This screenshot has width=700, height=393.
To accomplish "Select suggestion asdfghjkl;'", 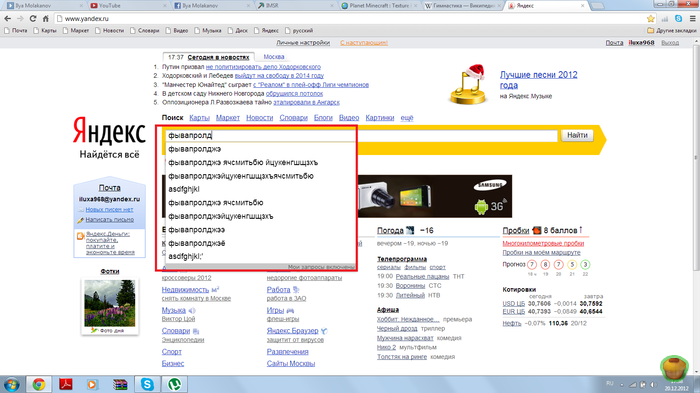I will click(x=260, y=256).
